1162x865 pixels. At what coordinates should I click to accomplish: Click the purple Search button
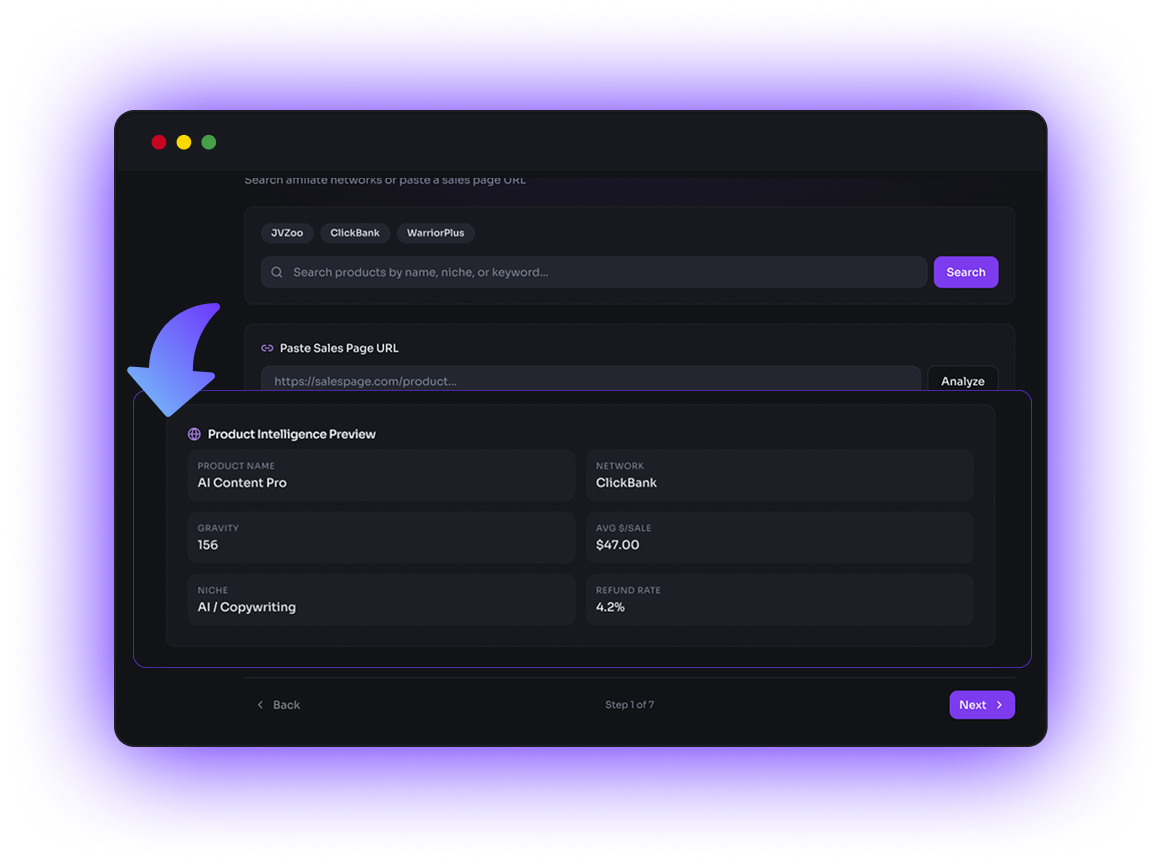(966, 272)
